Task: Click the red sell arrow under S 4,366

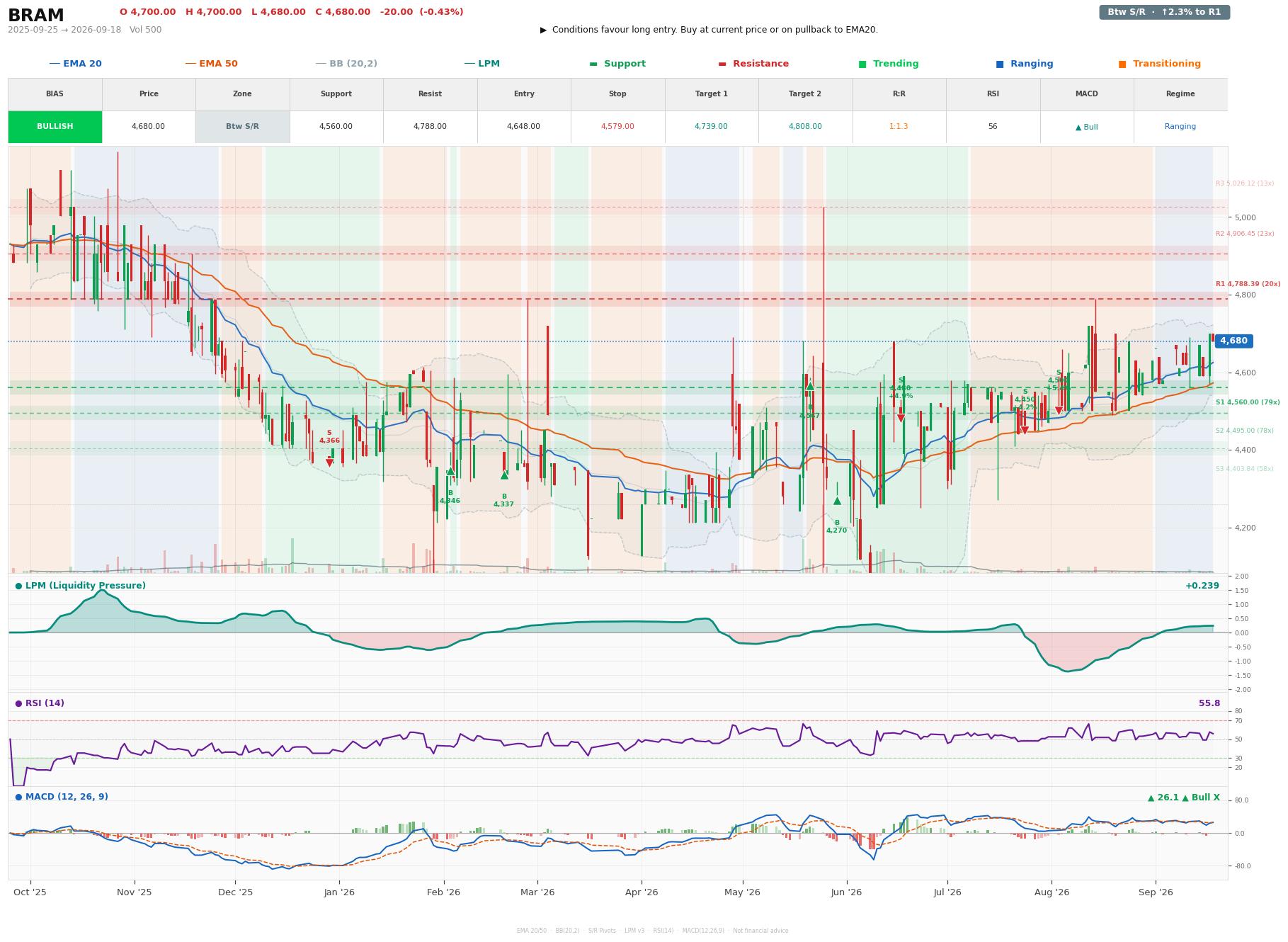Action: 329,463
